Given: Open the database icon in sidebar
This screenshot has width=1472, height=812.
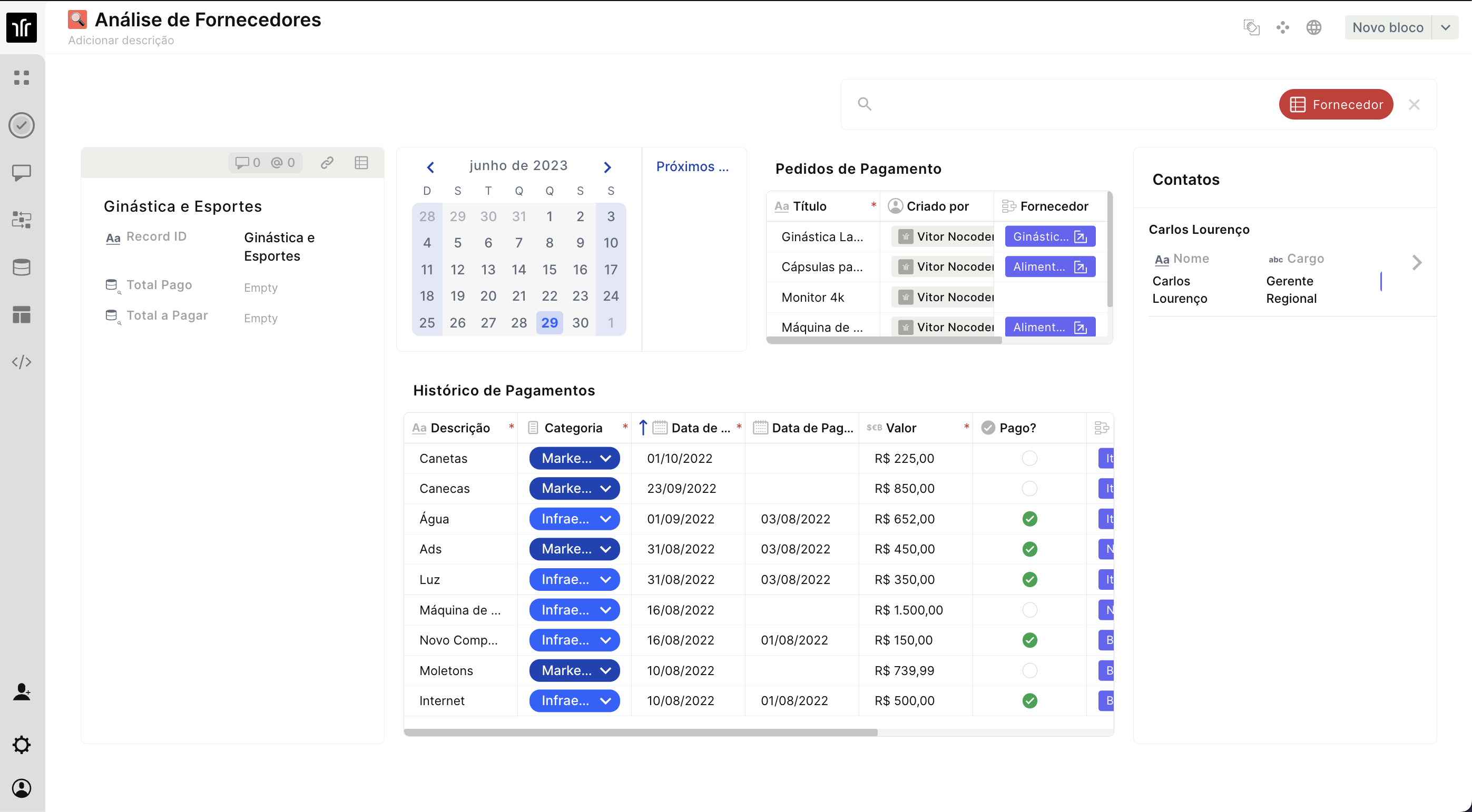Looking at the screenshot, I should pos(22,267).
